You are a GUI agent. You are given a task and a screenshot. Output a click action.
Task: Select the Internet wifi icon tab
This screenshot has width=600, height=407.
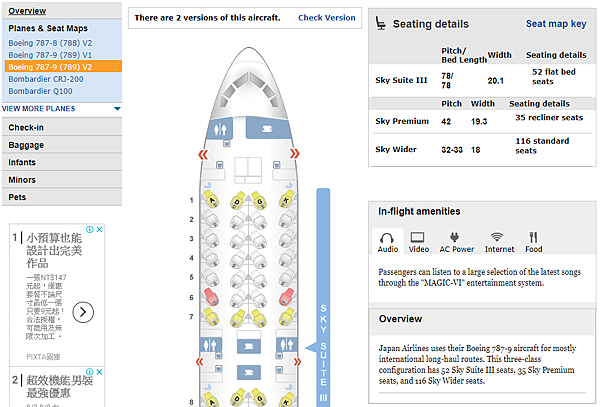tap(499, 243)
